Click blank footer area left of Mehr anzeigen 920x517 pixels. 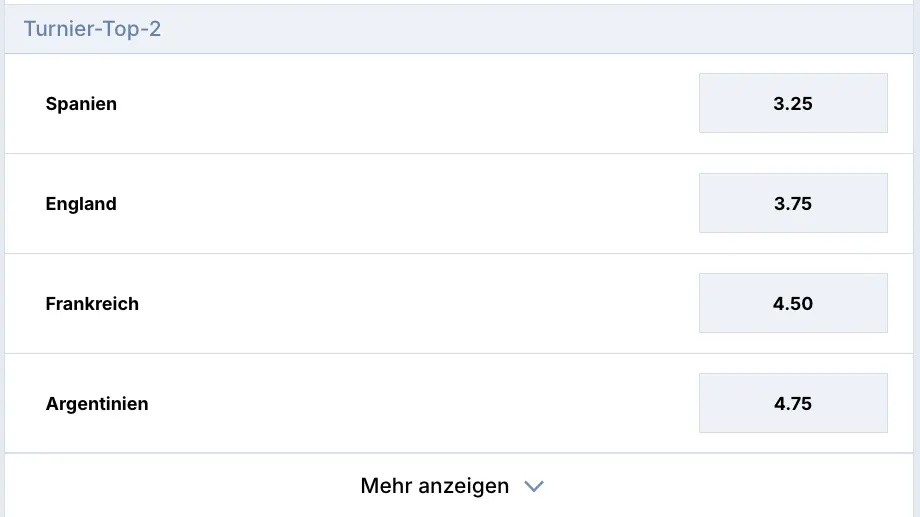(x=180, y=487)
